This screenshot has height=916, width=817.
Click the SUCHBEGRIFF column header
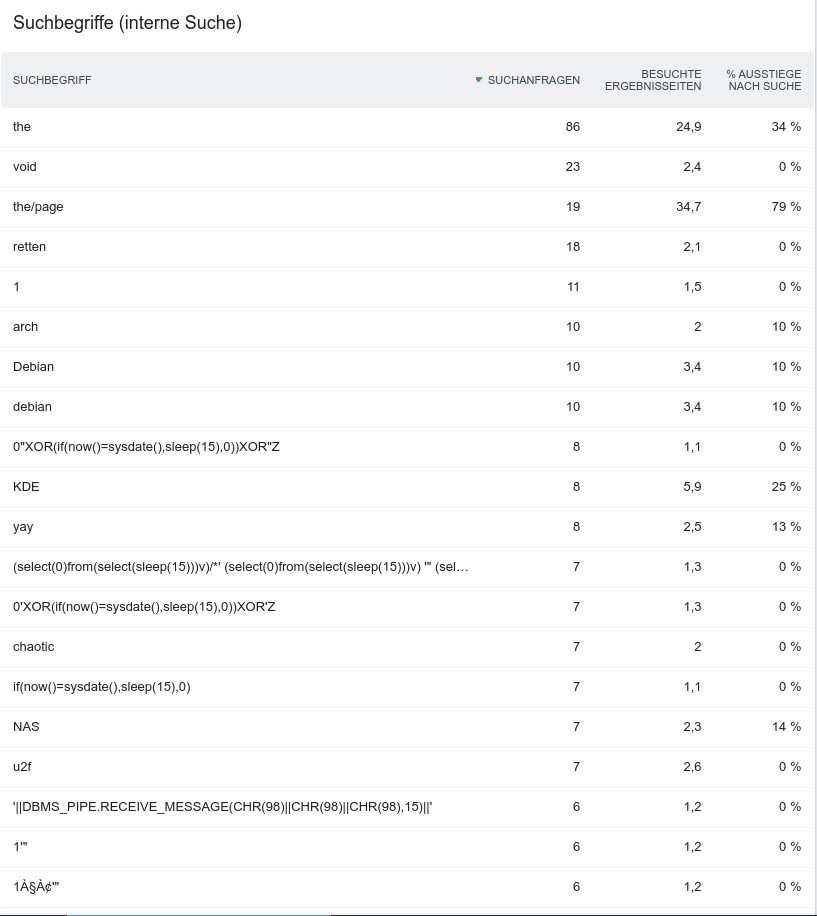(52, 80)
